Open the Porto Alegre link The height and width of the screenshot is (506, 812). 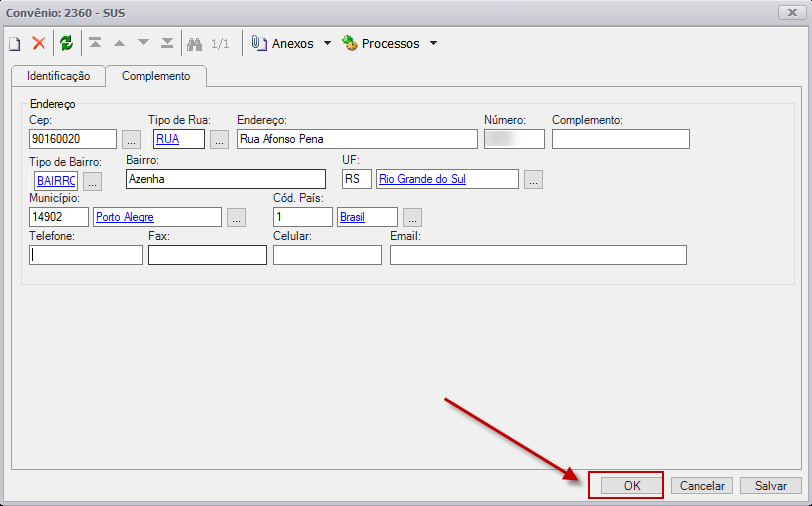coord(125,217)
